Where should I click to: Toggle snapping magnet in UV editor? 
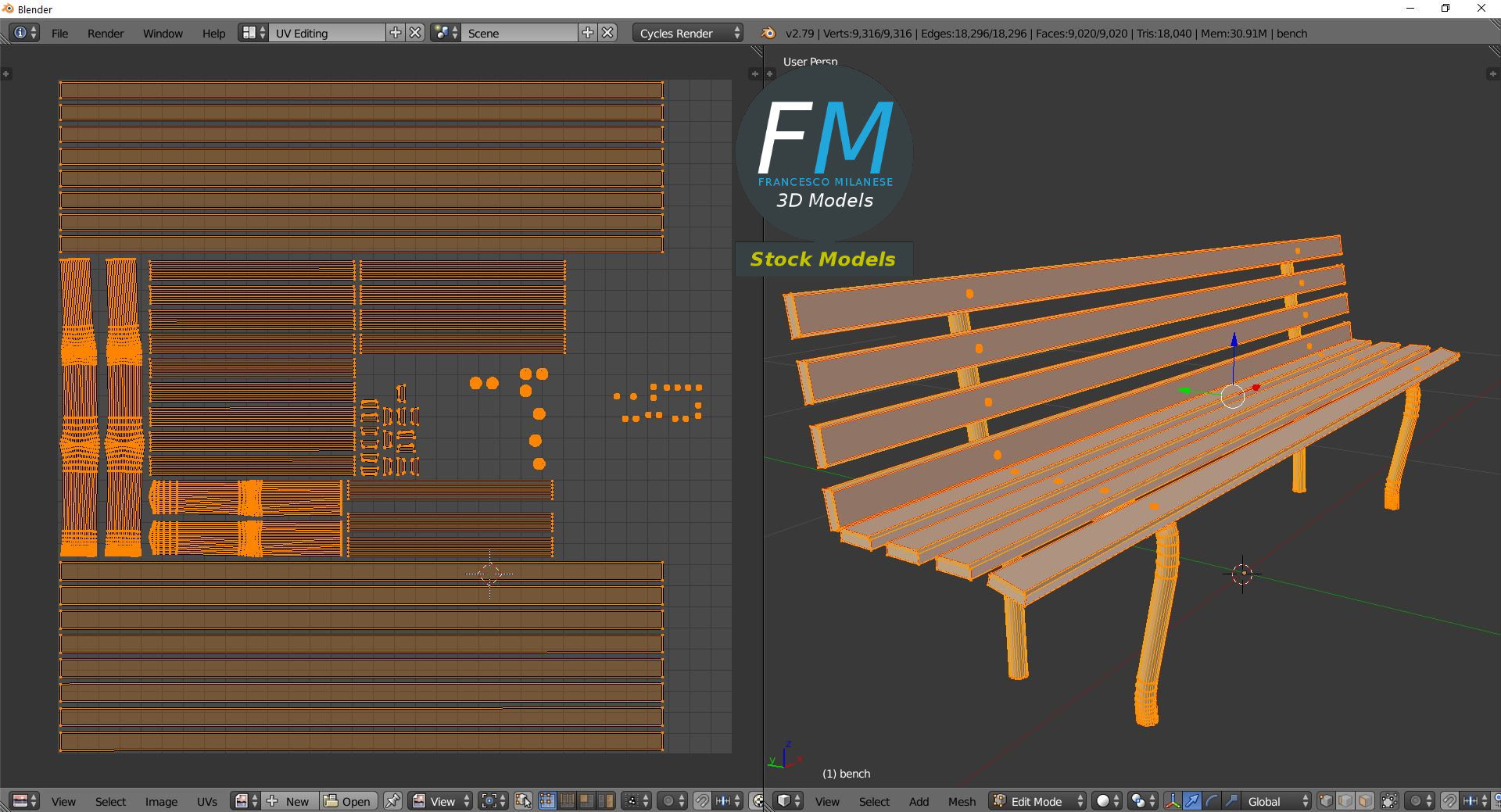pyautogui.click(x=702, y=802)
